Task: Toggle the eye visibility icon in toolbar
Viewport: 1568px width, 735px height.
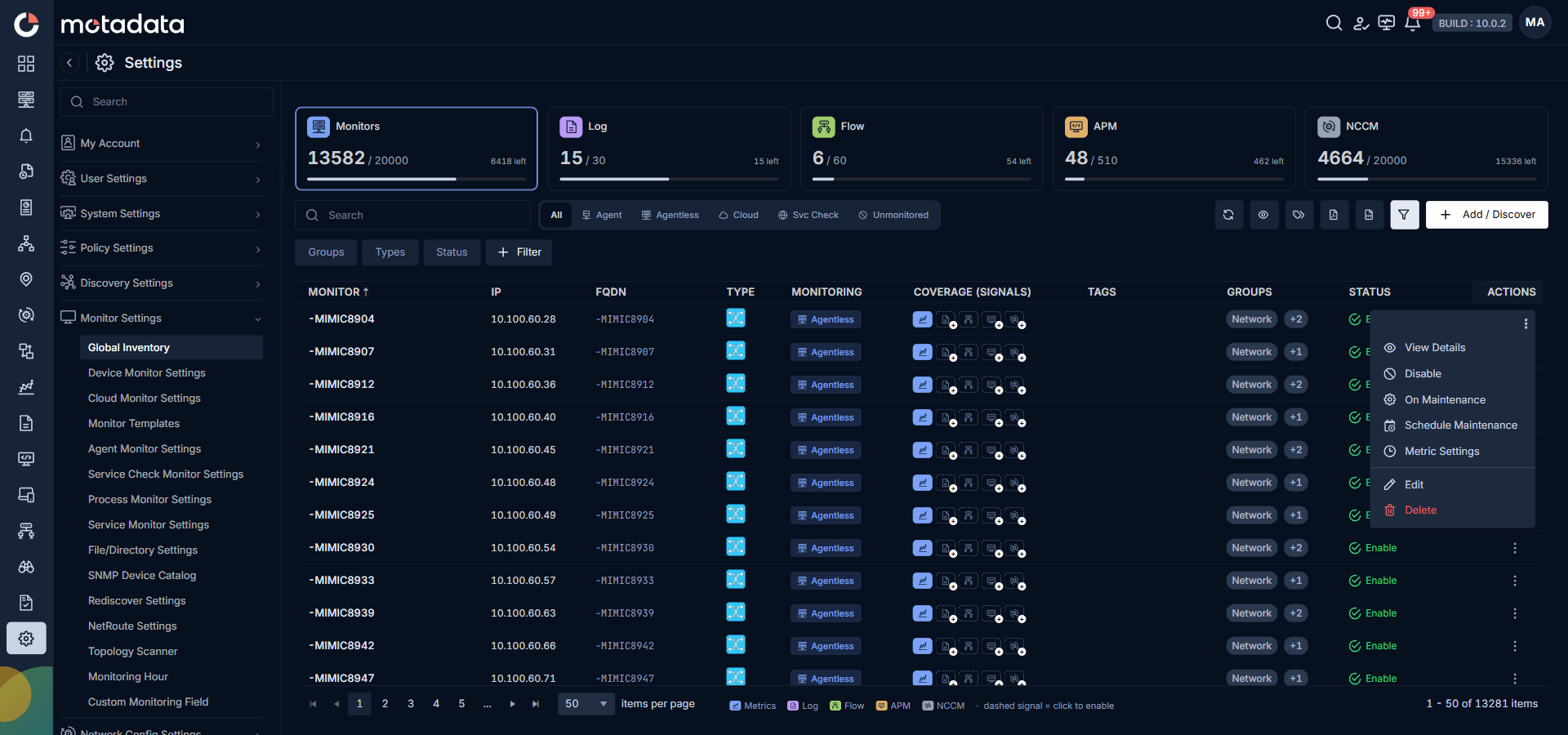Action: 1263,215
